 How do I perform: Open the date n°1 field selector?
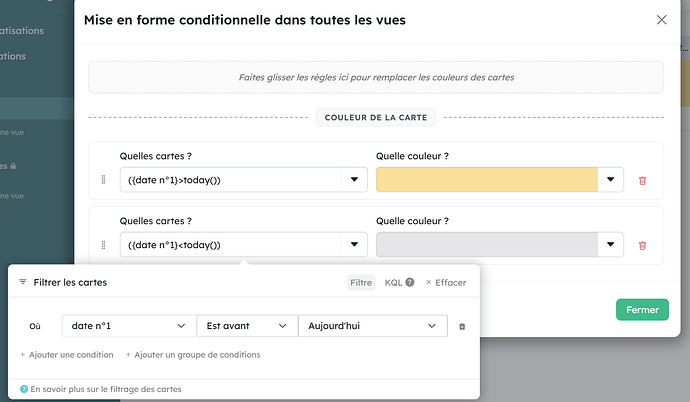[128, 326]
